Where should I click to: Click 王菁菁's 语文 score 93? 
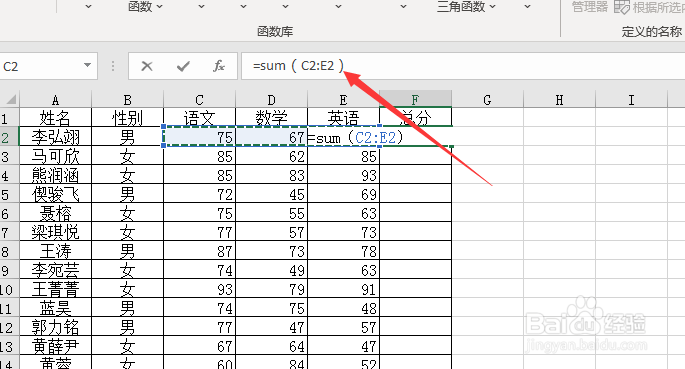(x=199, y=289)
